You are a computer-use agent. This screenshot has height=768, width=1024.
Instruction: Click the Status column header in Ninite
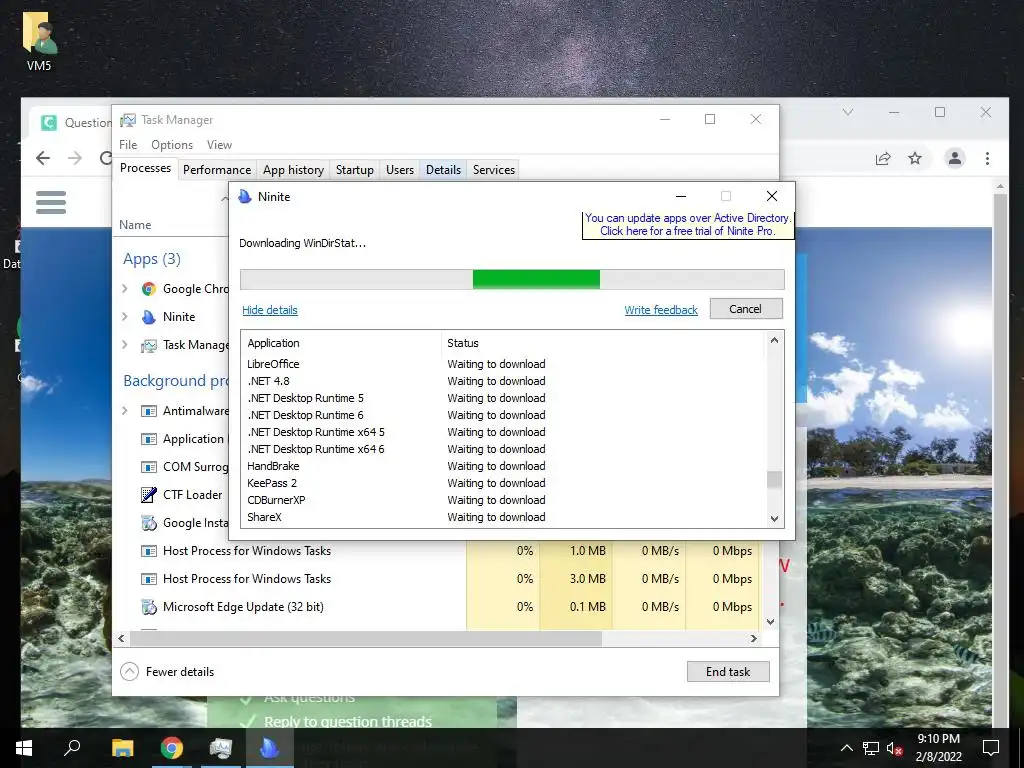pos(604,343)
